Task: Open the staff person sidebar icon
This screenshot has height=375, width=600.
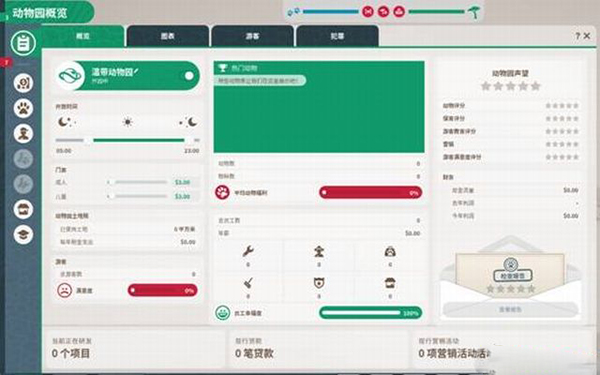Action: click(23, 134)
